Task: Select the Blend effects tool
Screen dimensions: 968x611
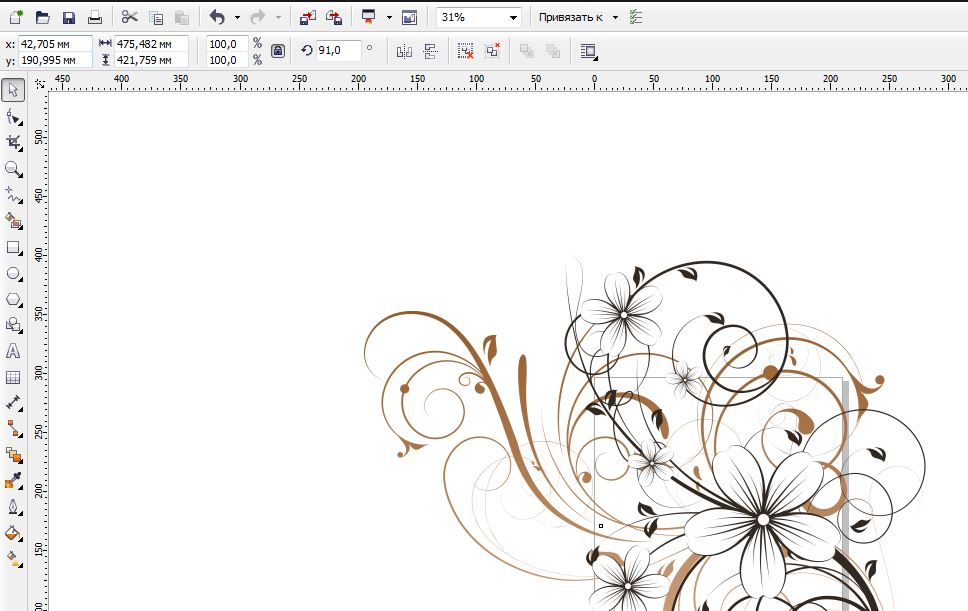Action: click(13, 455)
